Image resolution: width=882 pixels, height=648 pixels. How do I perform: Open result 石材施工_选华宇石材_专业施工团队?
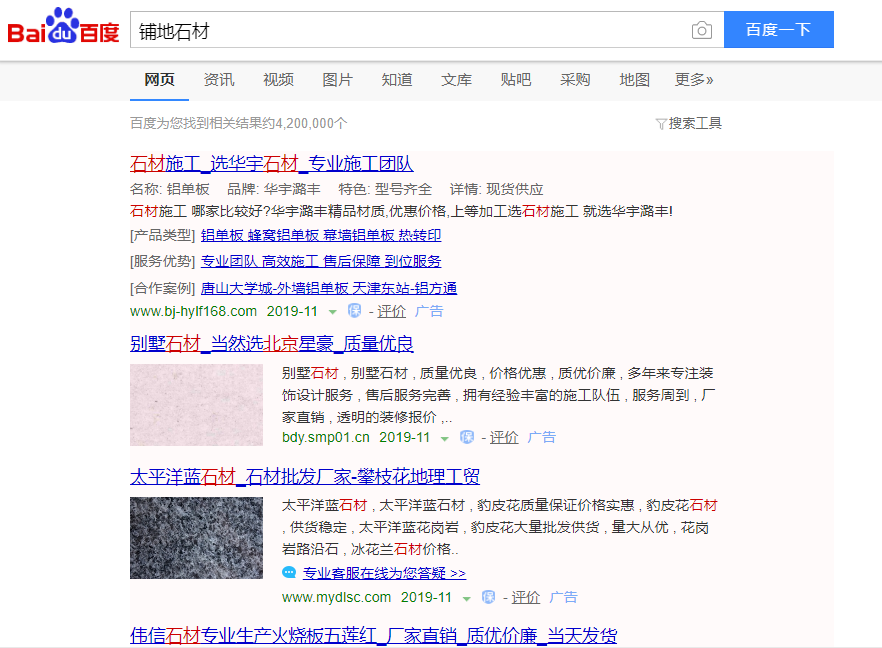point(272,164)
